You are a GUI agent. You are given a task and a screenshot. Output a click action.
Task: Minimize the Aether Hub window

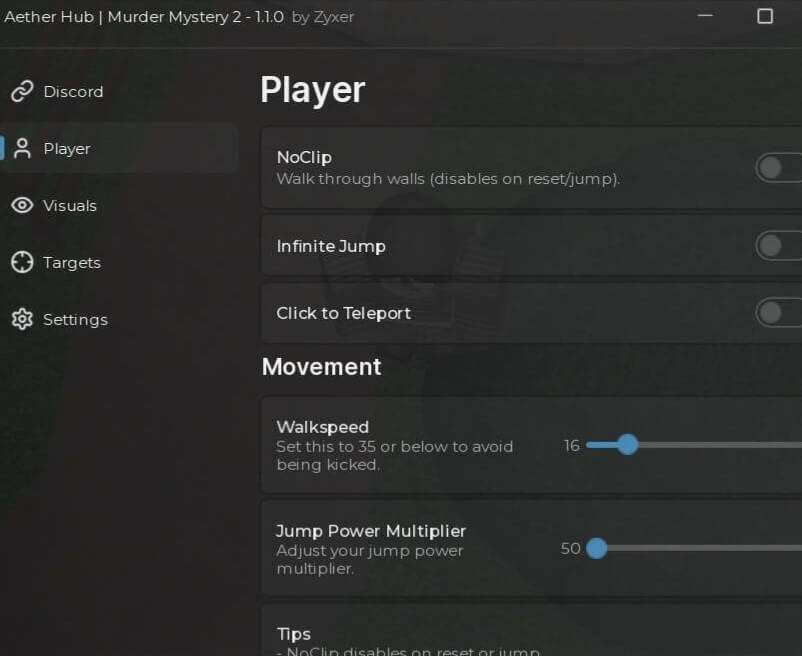(705, 16)
